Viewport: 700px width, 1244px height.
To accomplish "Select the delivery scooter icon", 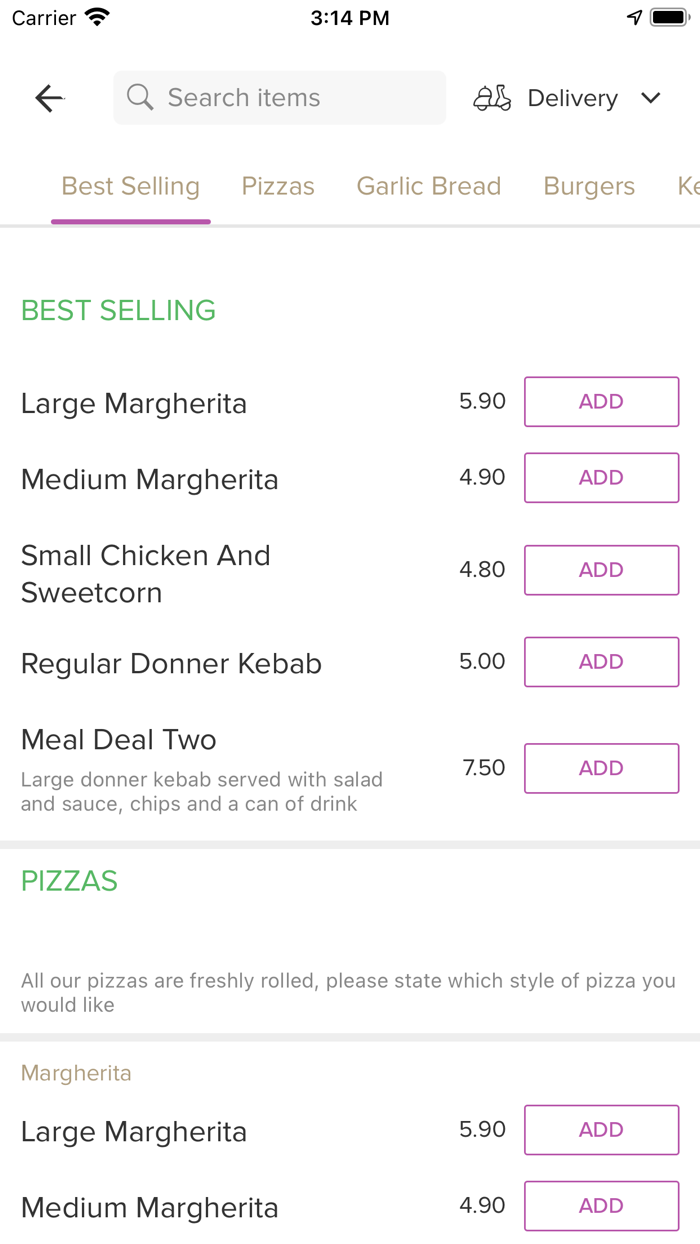I will click(492, 97).
